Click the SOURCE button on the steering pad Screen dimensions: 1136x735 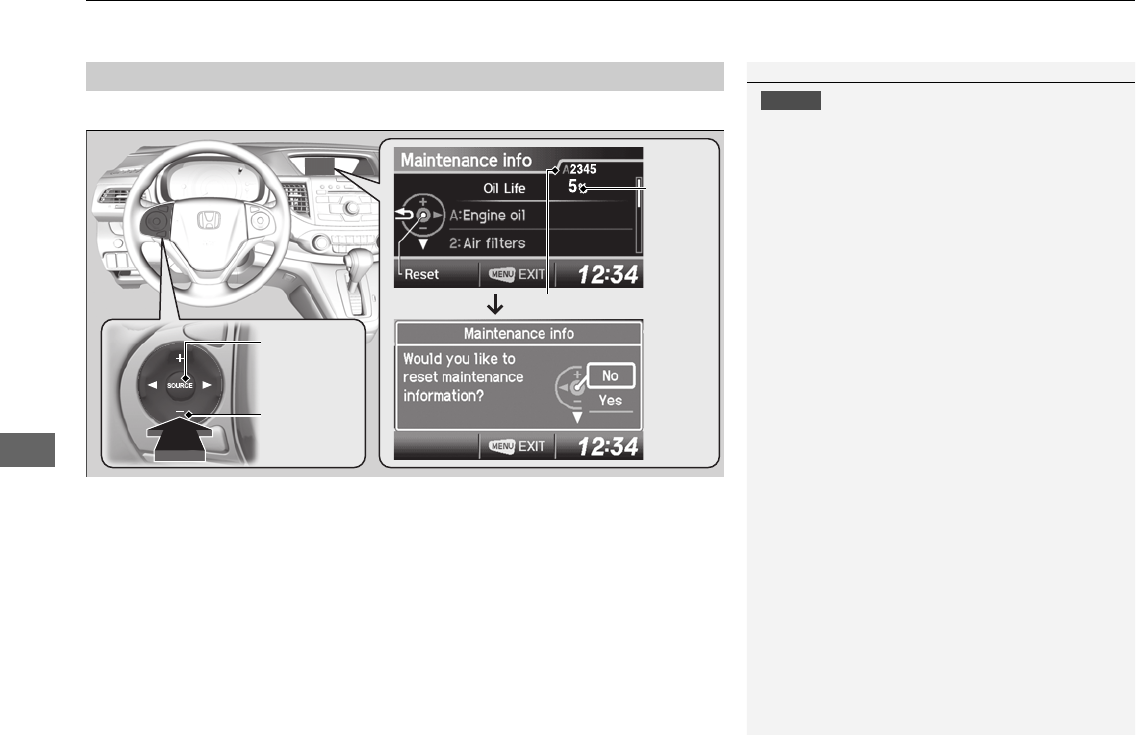(180, 385)
